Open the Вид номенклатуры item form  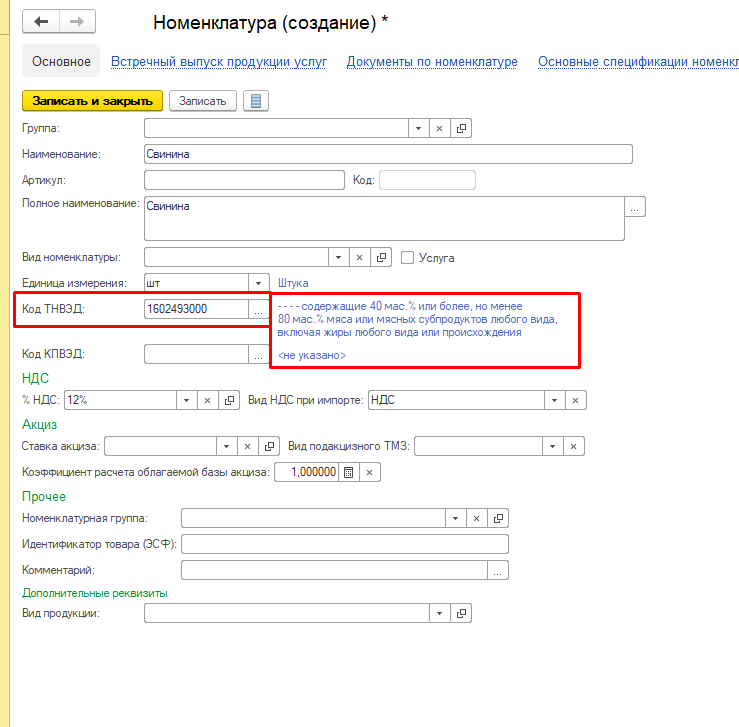click(x=381, y=257)
